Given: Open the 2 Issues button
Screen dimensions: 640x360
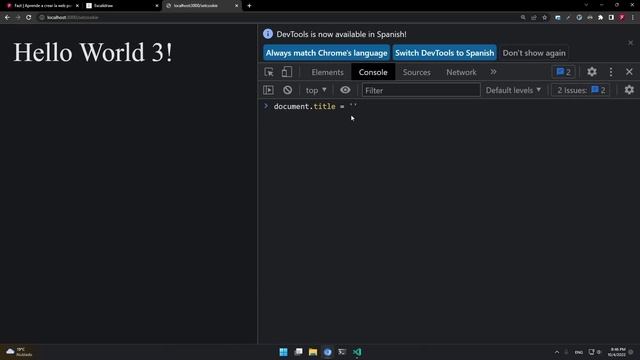Looking at the screenshot, I should [580, 90].
